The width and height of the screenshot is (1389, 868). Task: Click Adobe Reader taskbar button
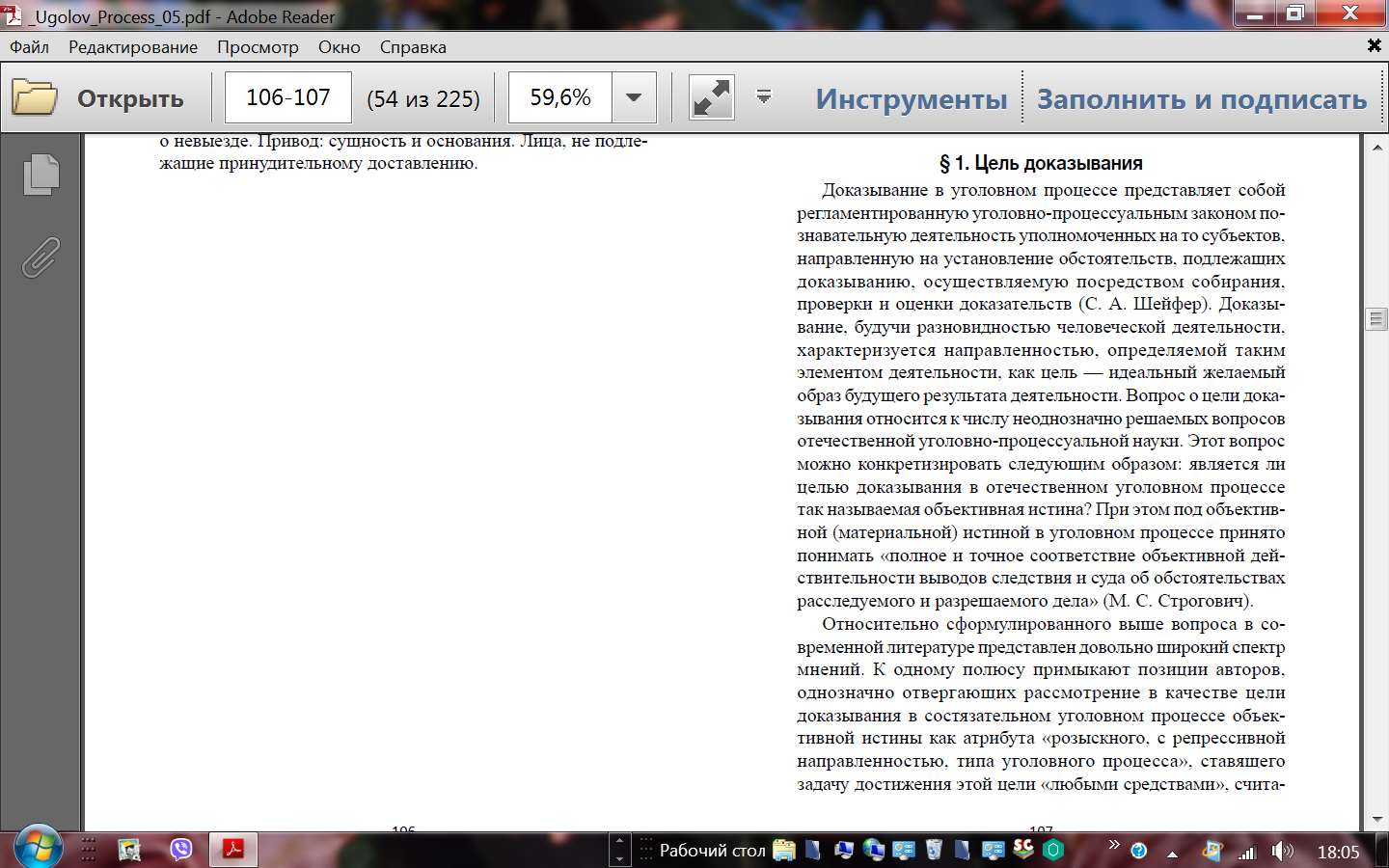pos(232,850)
